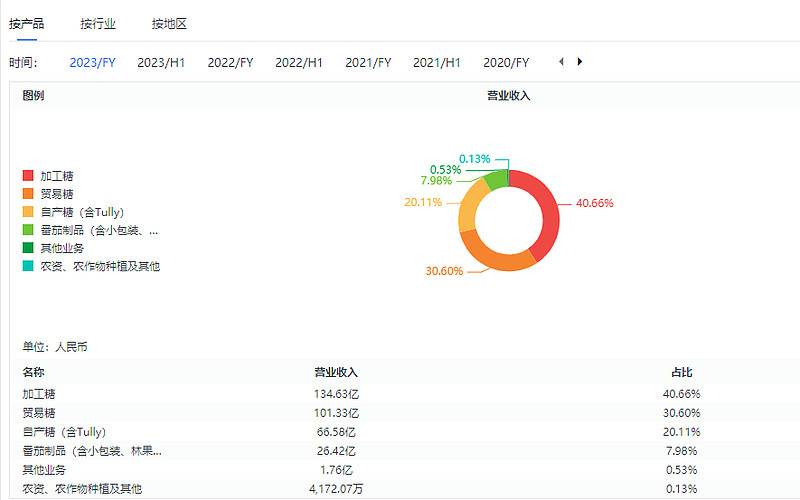Select the 按产品 tab
This screenshot has width=800, height=500.
(x=27, y=24)
